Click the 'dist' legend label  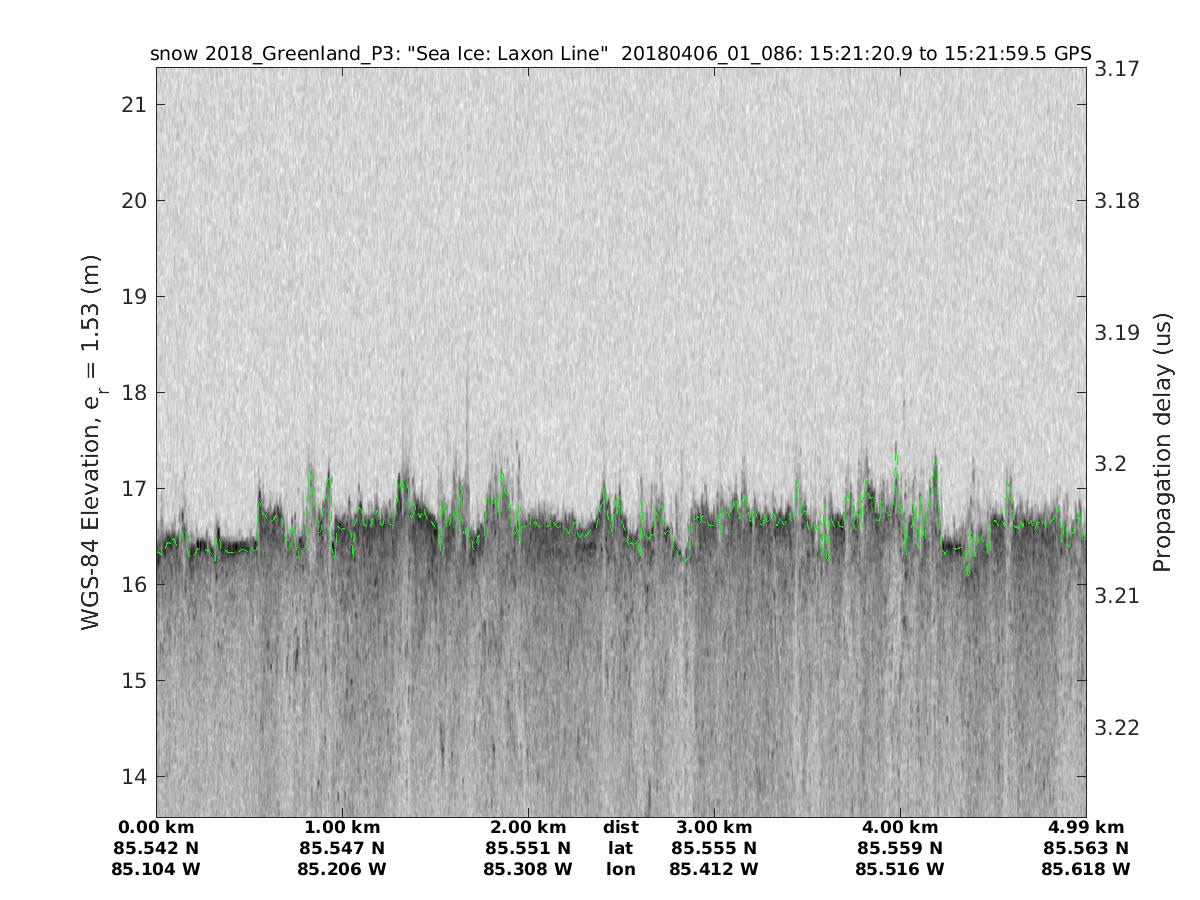tap(621, 828)
